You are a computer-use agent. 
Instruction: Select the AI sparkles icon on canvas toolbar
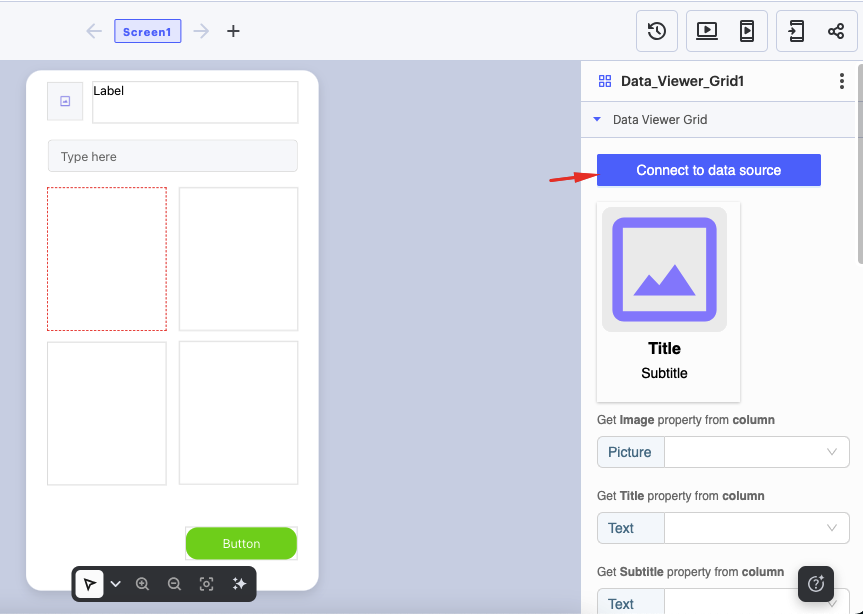(x=238, y=583)
